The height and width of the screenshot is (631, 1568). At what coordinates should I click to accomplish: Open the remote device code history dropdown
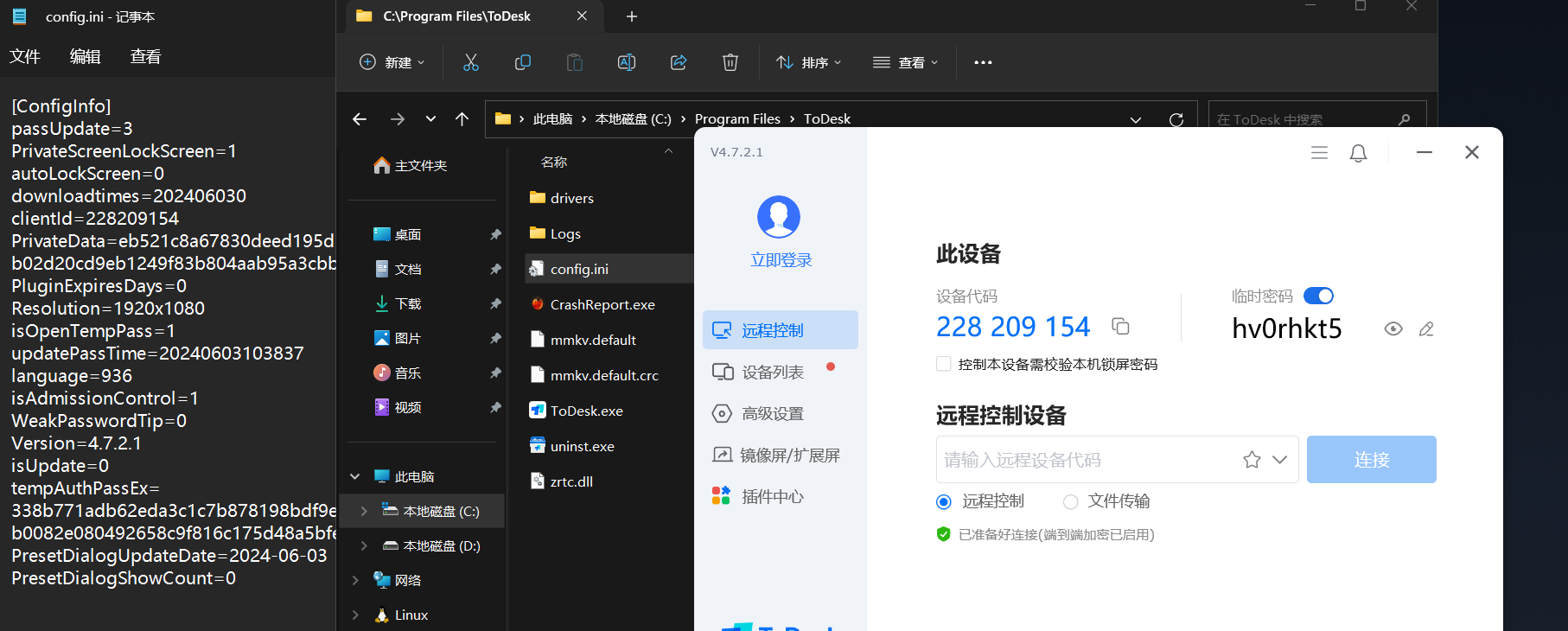1280,460
